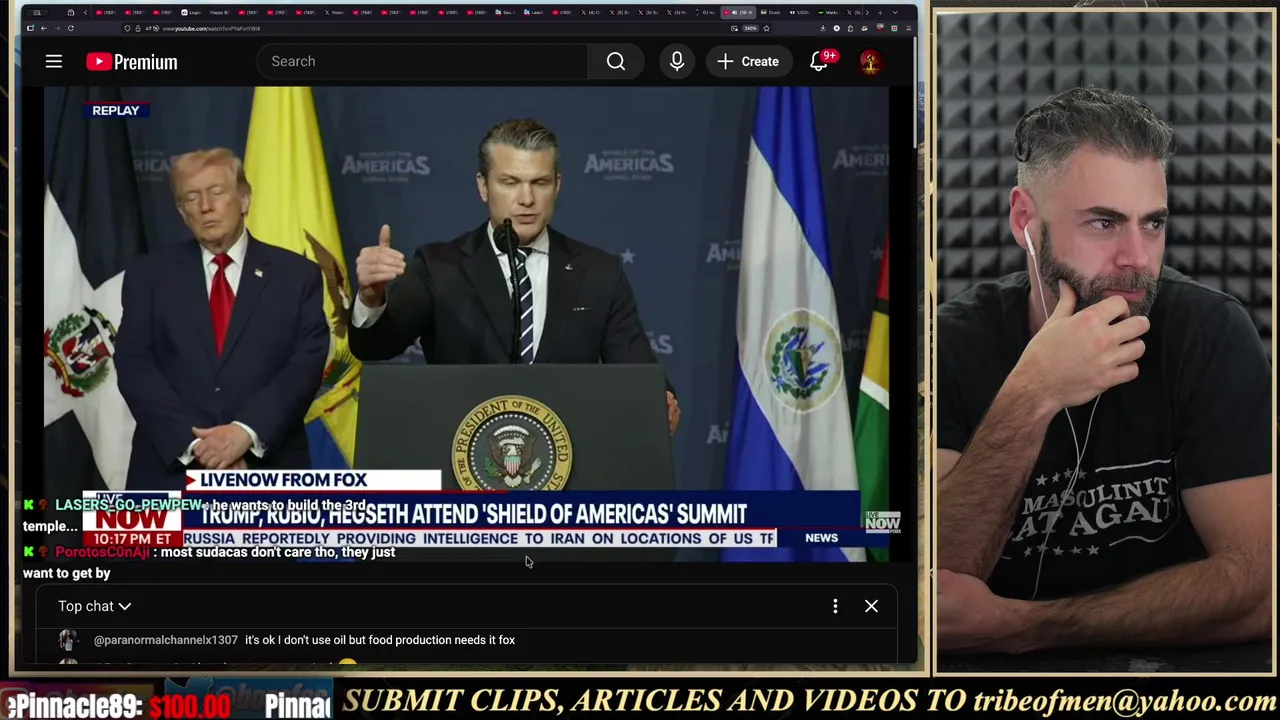This screenshot has width=1280, height=720.
Task: Open live chat three-dot options menu
Action: coord(835,606)
